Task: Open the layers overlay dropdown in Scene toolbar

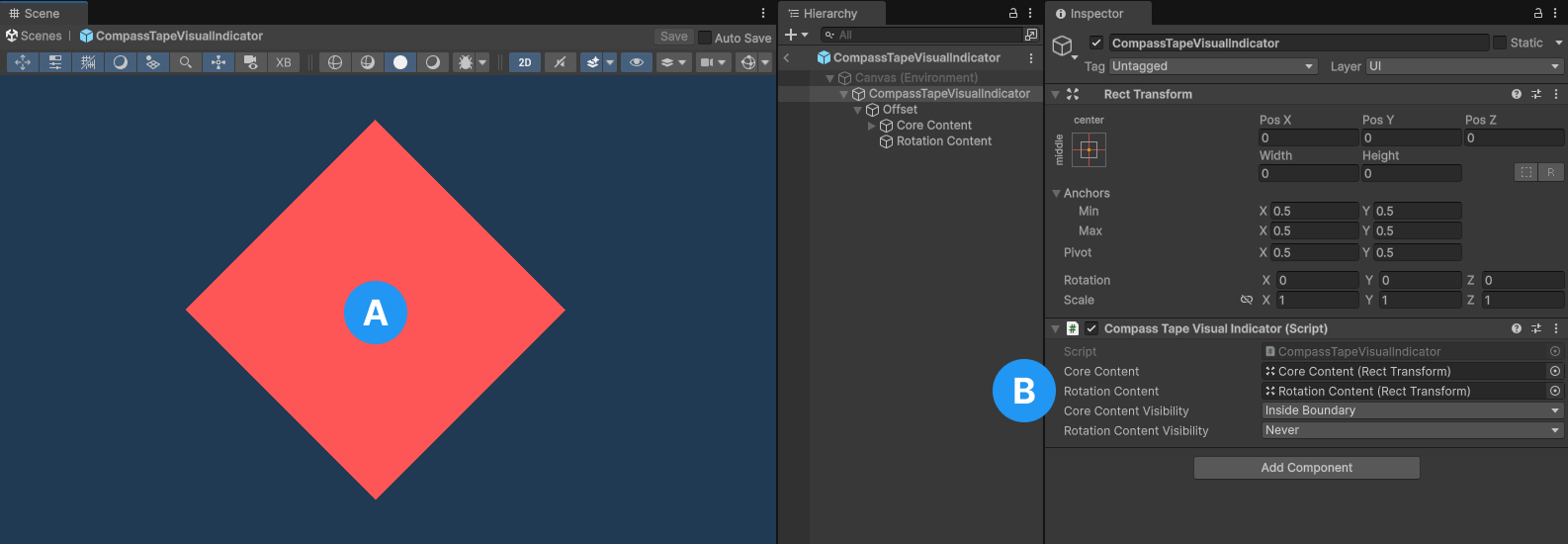Action: (673, 62)
